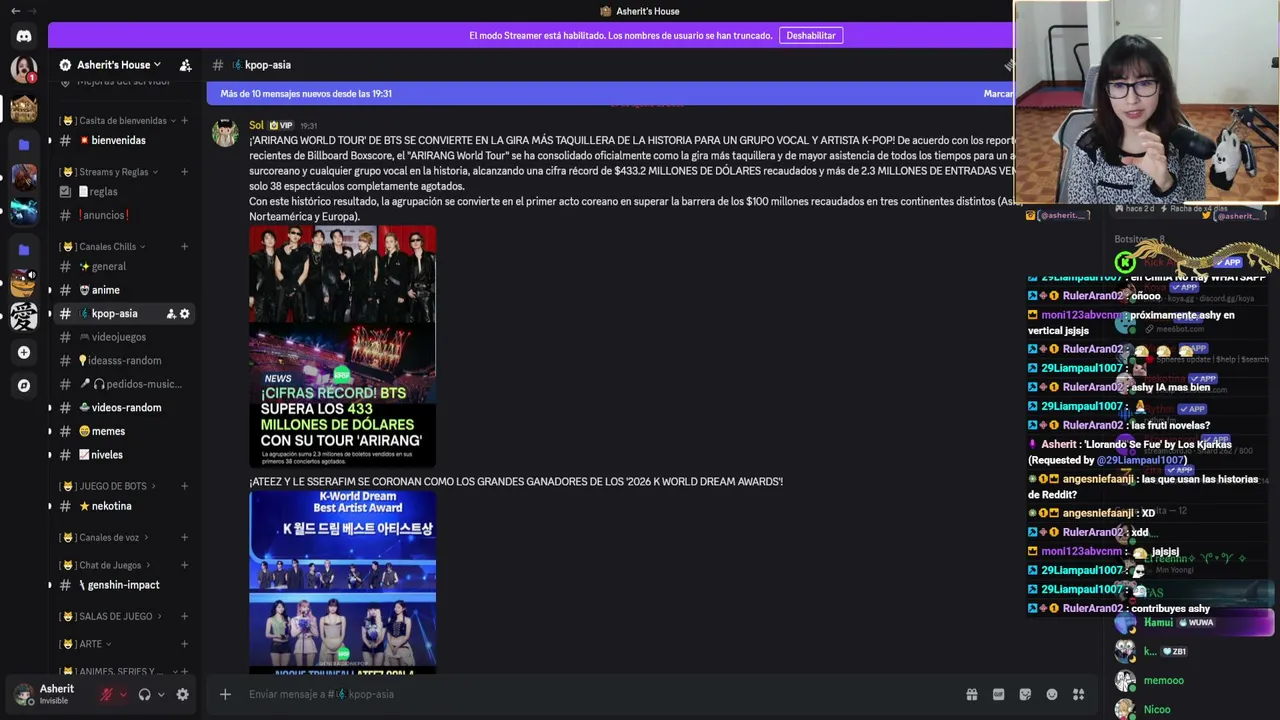
Task: Add a channel to ARTE category
Action: 184,644
